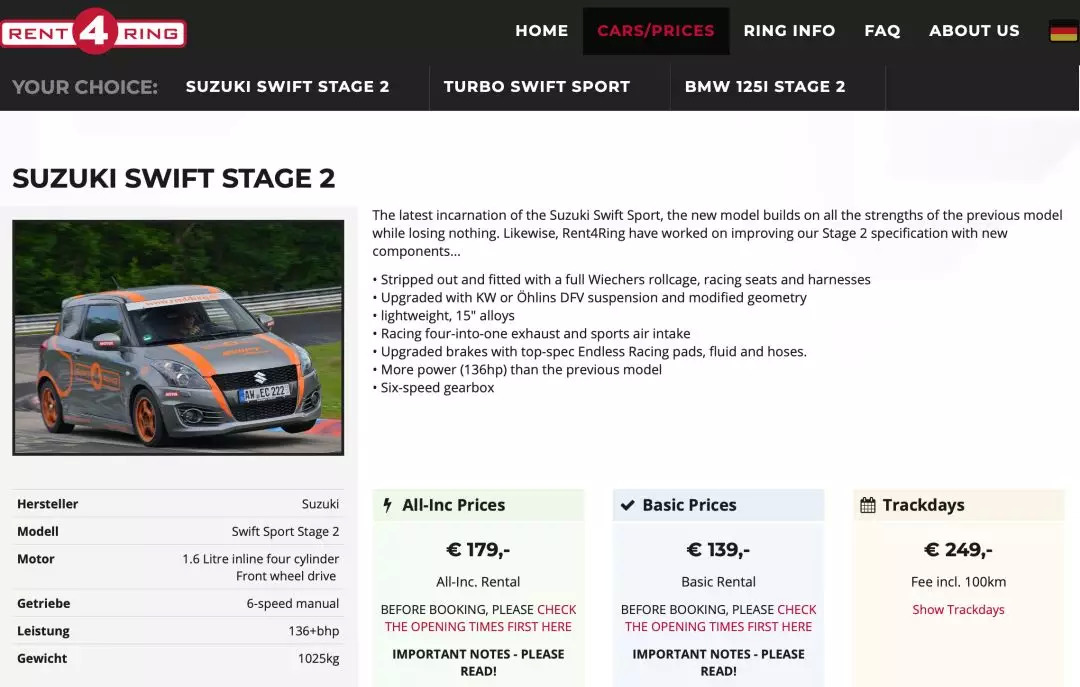Go to RING INFO page
This screenshot has width=1080, height=687.
789,31
